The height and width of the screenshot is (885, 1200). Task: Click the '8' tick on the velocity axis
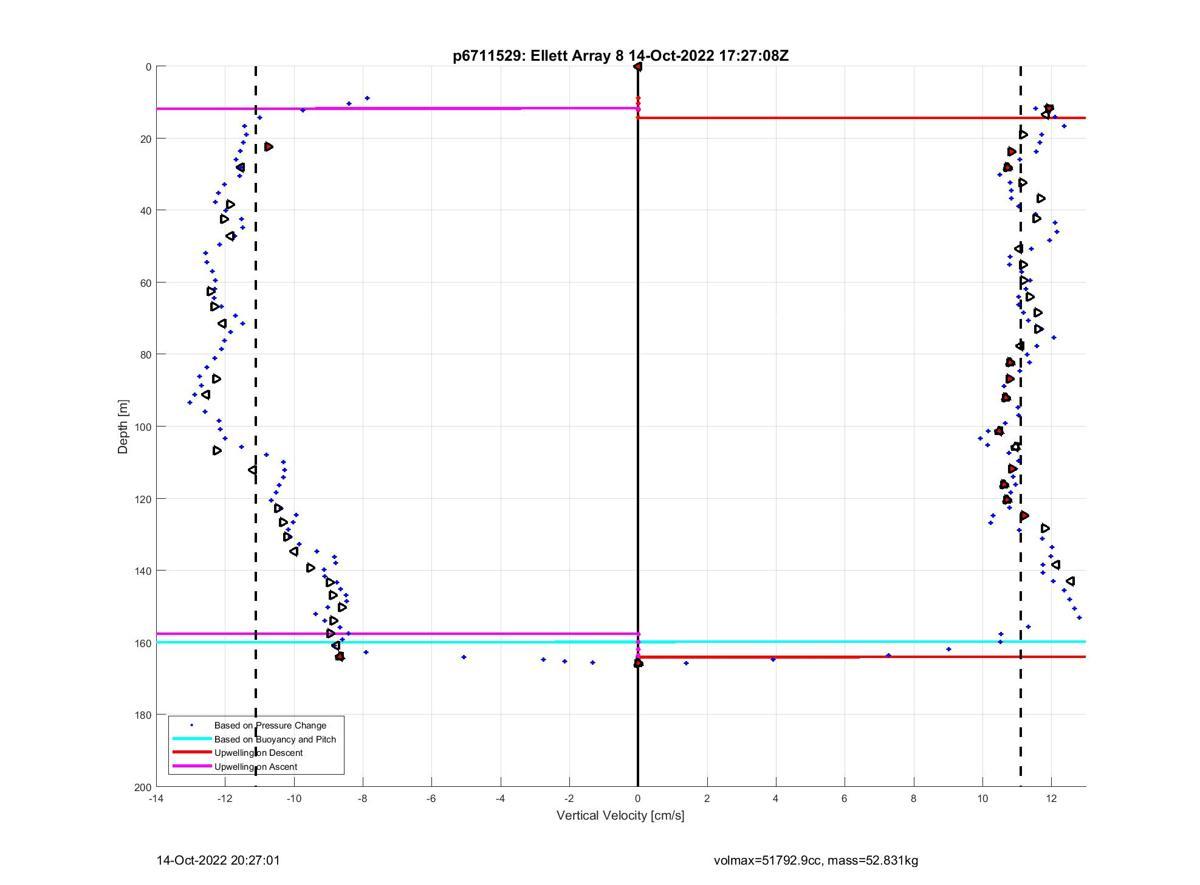[x=914, y=798]
